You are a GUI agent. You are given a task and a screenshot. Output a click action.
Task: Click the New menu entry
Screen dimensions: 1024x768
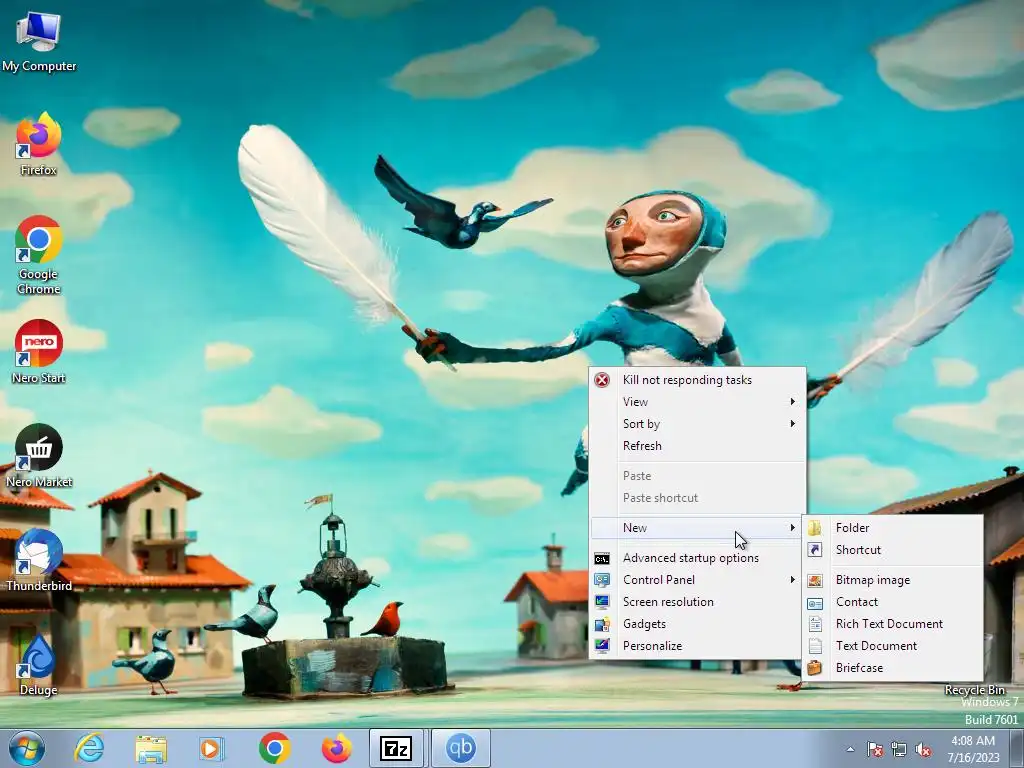[x=697, y=528]
